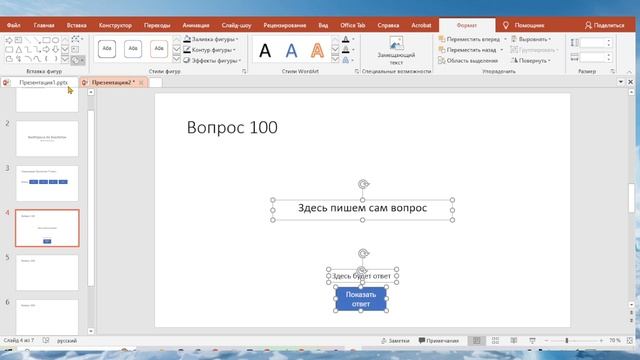Screen dimensions: 640x360
Task: Click the Поделиться share button
Action: point(604,25)
